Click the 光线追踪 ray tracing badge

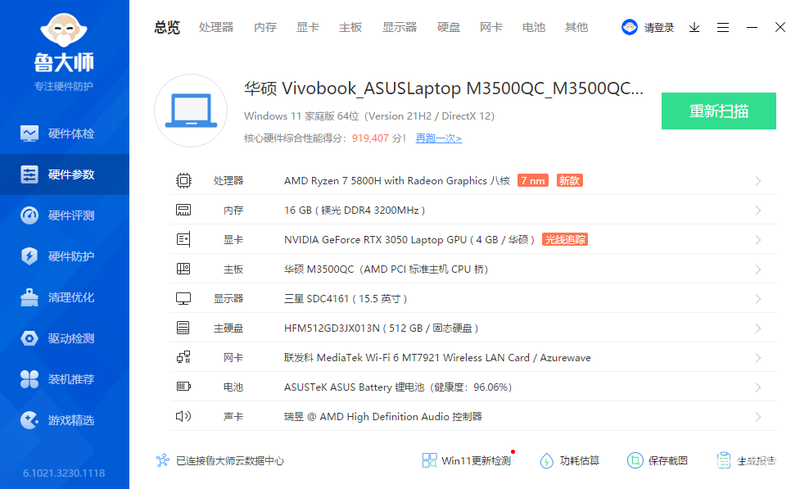[565, 239]
